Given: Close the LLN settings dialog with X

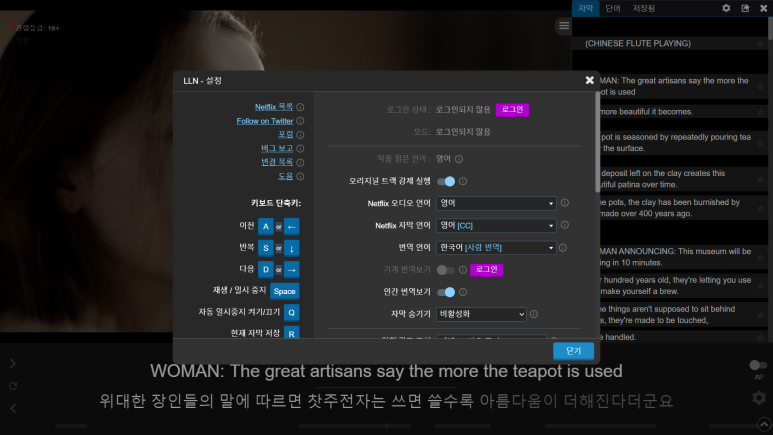Looking at the screenshot, I should point(590,80).
